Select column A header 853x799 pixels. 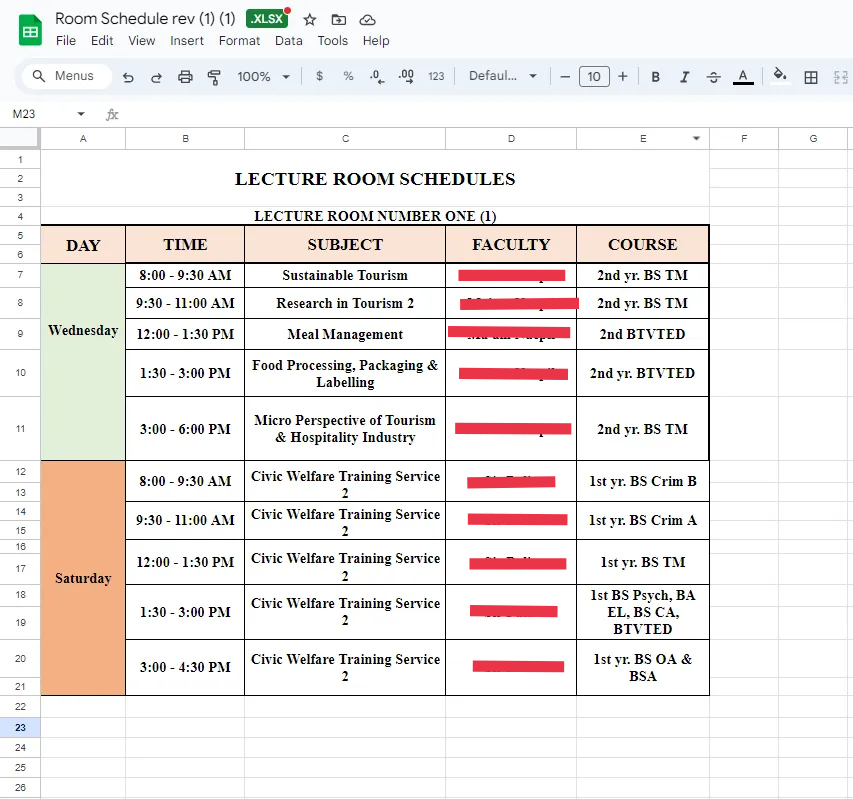83,139
